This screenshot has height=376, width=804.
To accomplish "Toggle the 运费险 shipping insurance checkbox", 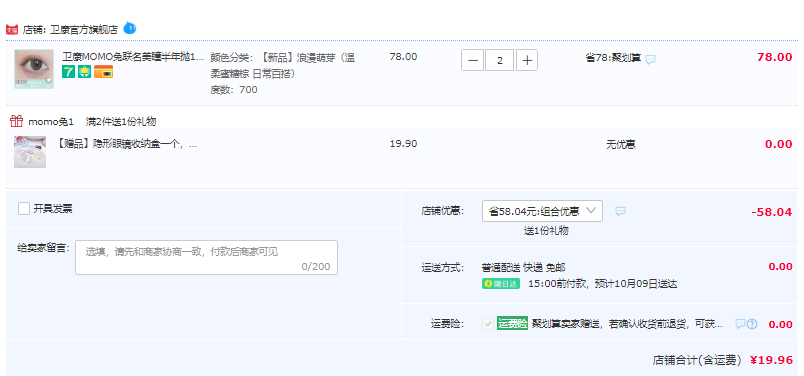I will (x=488, y=324).
